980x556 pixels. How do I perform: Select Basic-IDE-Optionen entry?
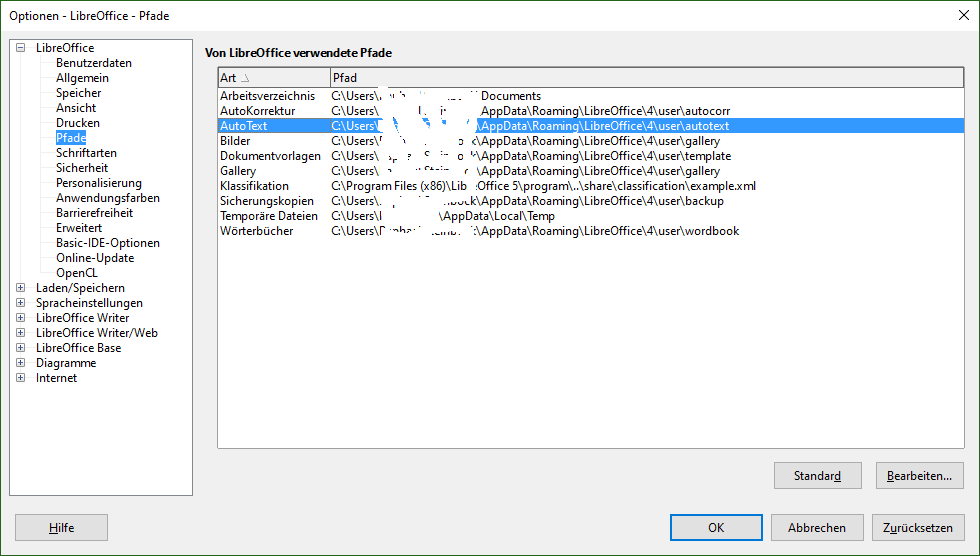click(108, 242)
